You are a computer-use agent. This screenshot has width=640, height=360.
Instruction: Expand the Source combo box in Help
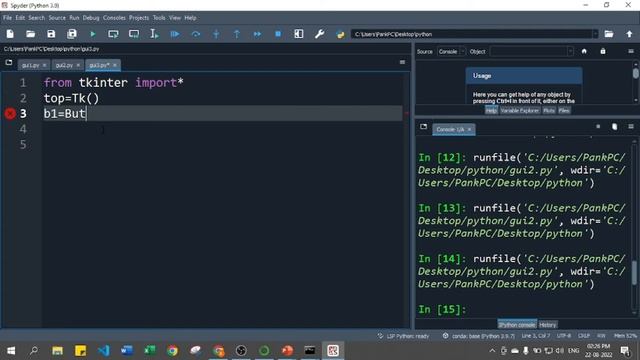coord(451,51)
